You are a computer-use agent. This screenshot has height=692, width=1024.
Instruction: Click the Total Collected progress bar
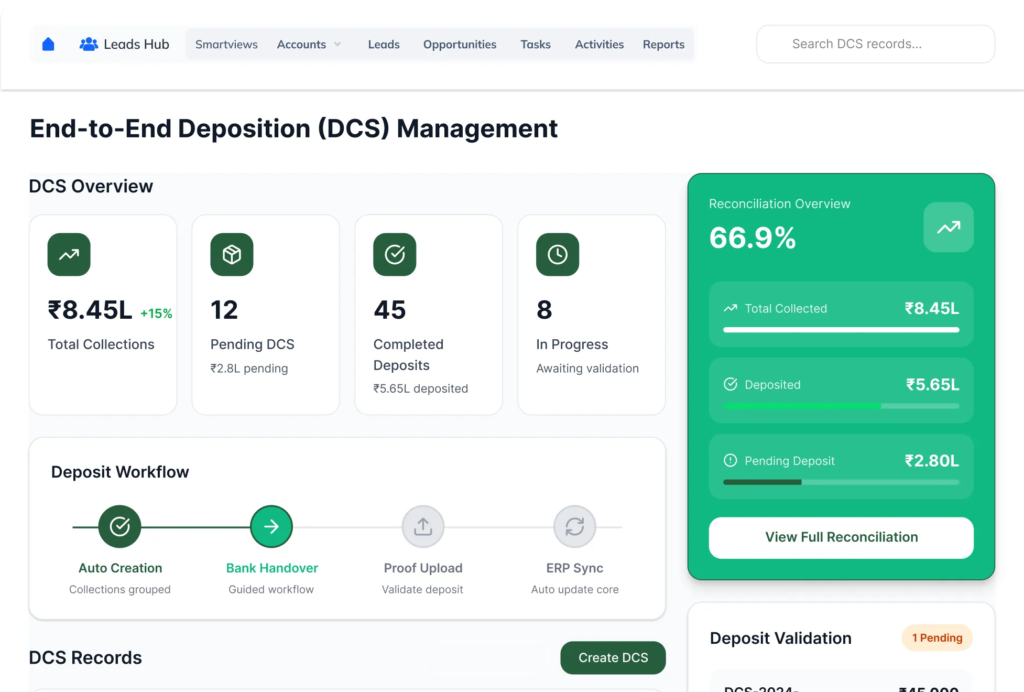click(x=841, y=330)
